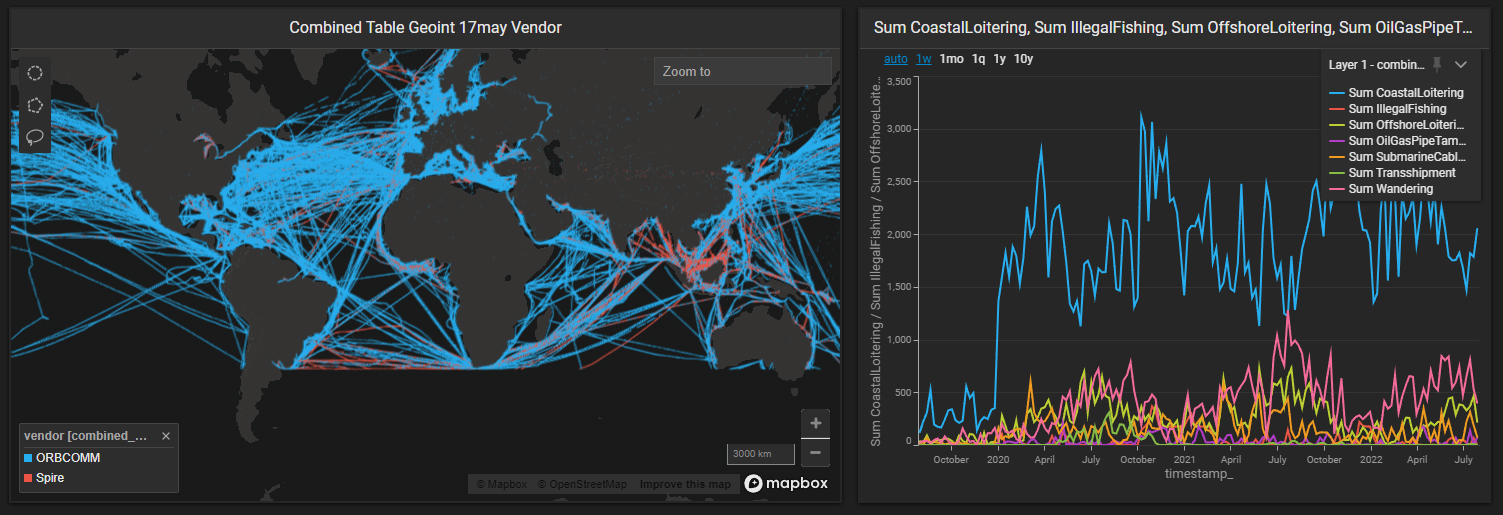1503x515 pixels.
Task: Zoom out with the map minus button
Action: point(815,452)
